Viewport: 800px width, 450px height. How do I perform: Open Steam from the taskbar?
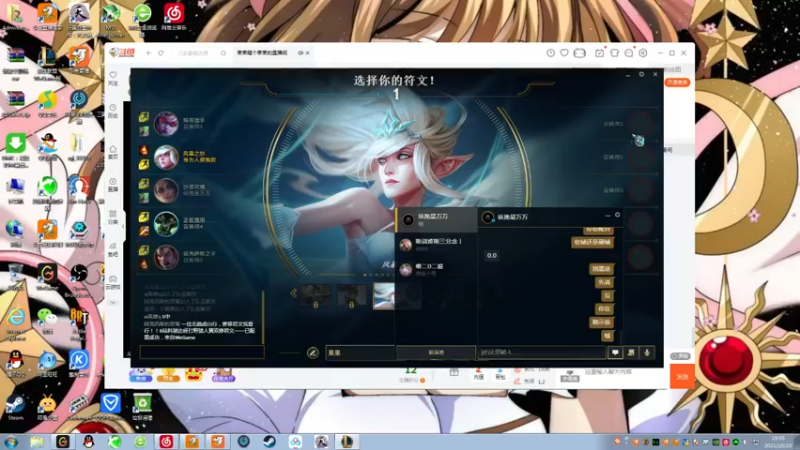pyautogui.click(x=269, y=441)
